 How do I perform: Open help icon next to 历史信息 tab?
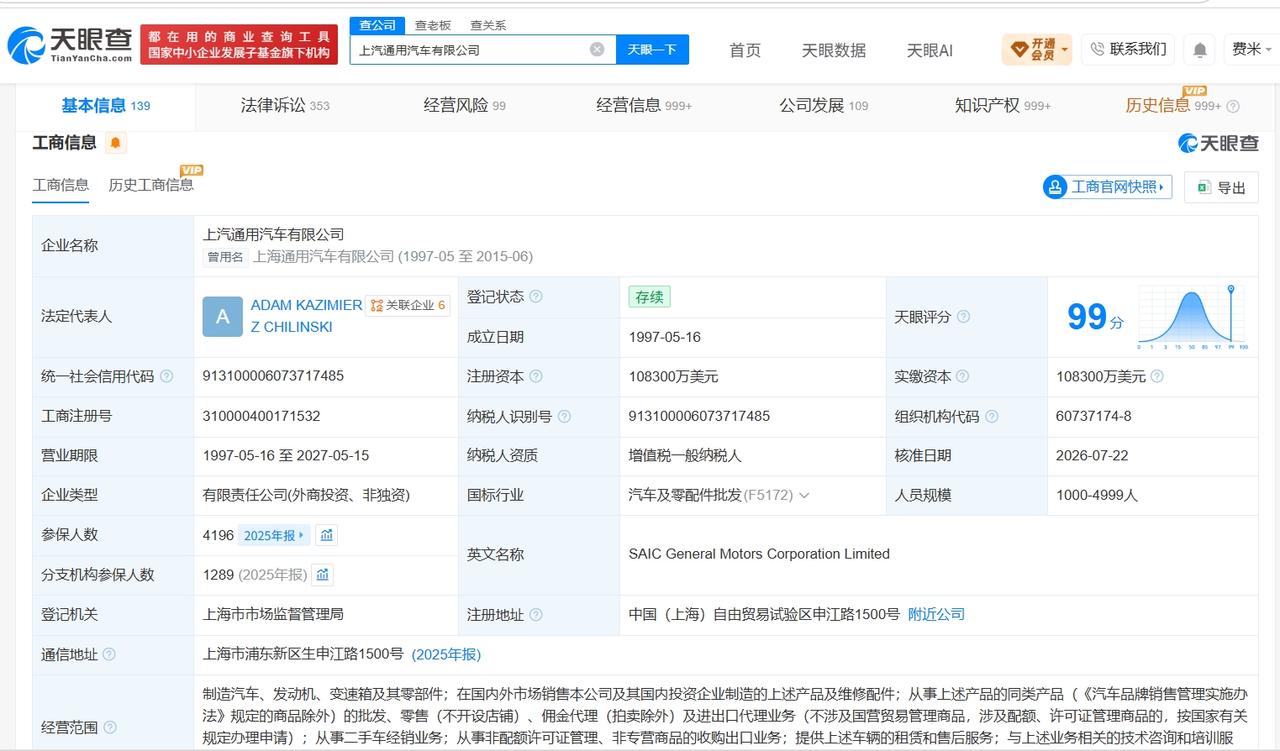tap(1233, 106)
